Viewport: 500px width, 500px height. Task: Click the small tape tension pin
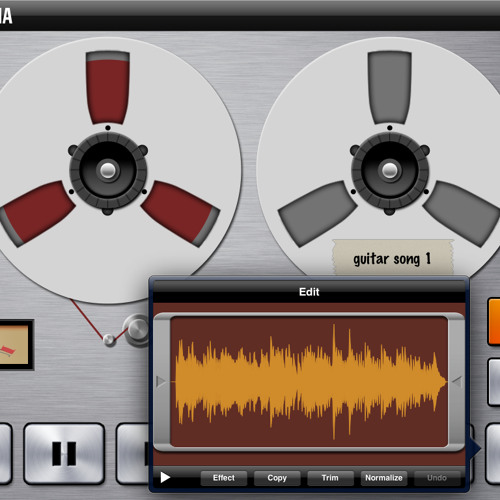(x=109, y=340)
